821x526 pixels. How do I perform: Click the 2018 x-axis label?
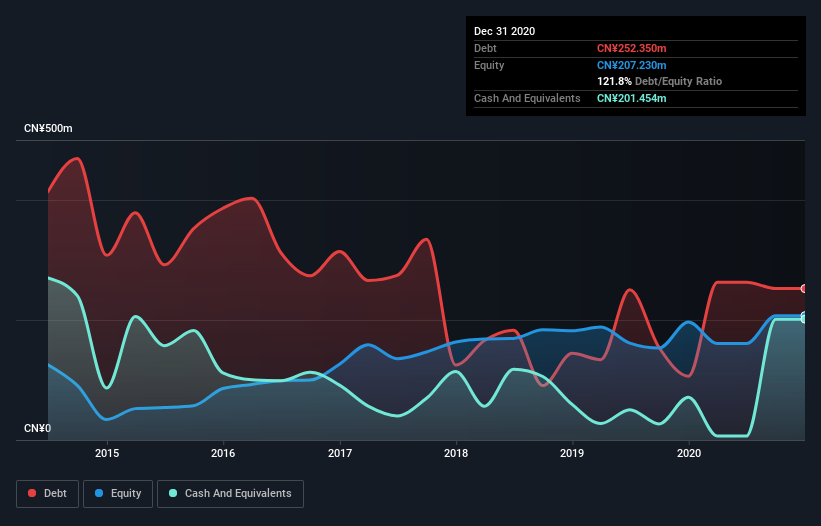click(x=456, y=453)
